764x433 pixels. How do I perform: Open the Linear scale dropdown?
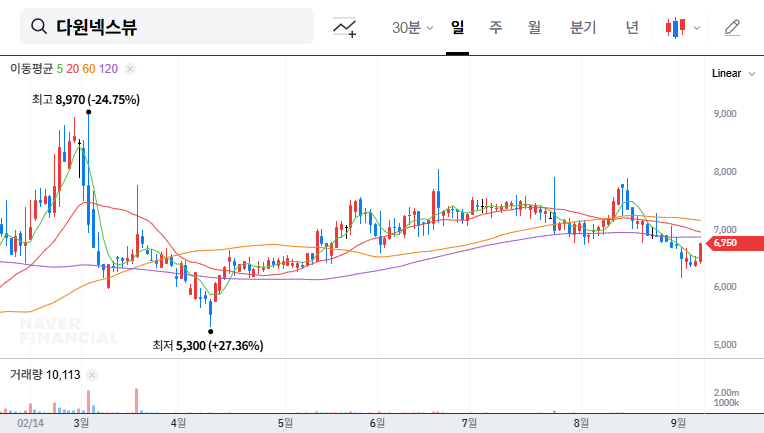click(733, 74)
